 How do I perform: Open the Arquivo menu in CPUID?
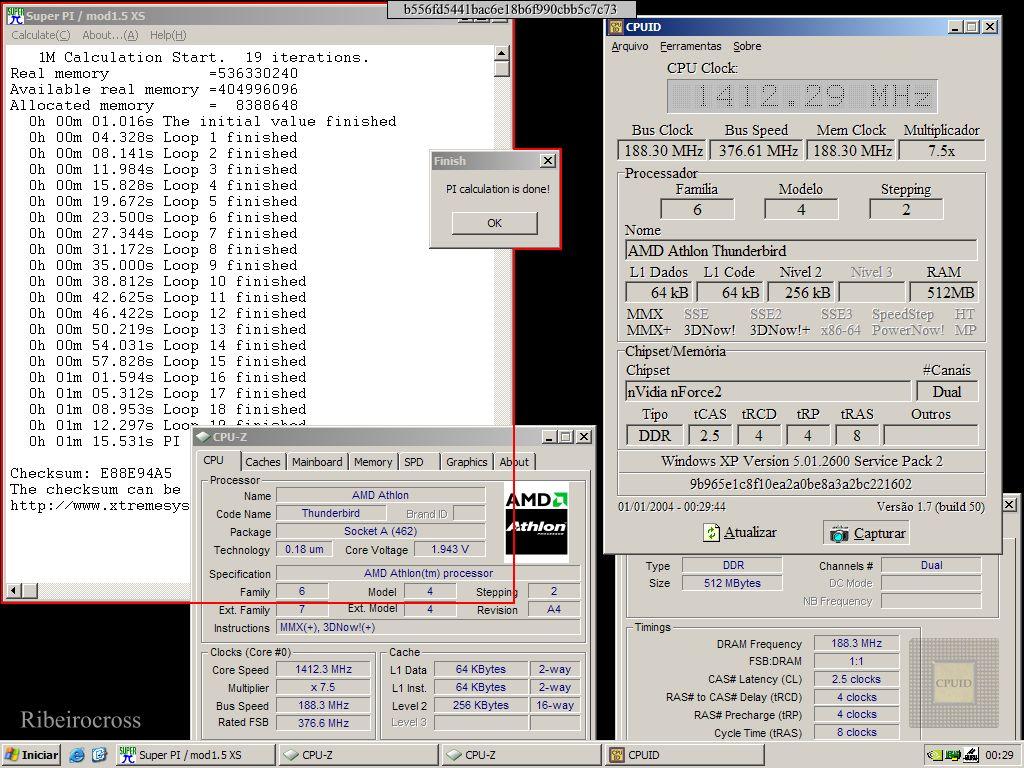click(x=630, y=46)
